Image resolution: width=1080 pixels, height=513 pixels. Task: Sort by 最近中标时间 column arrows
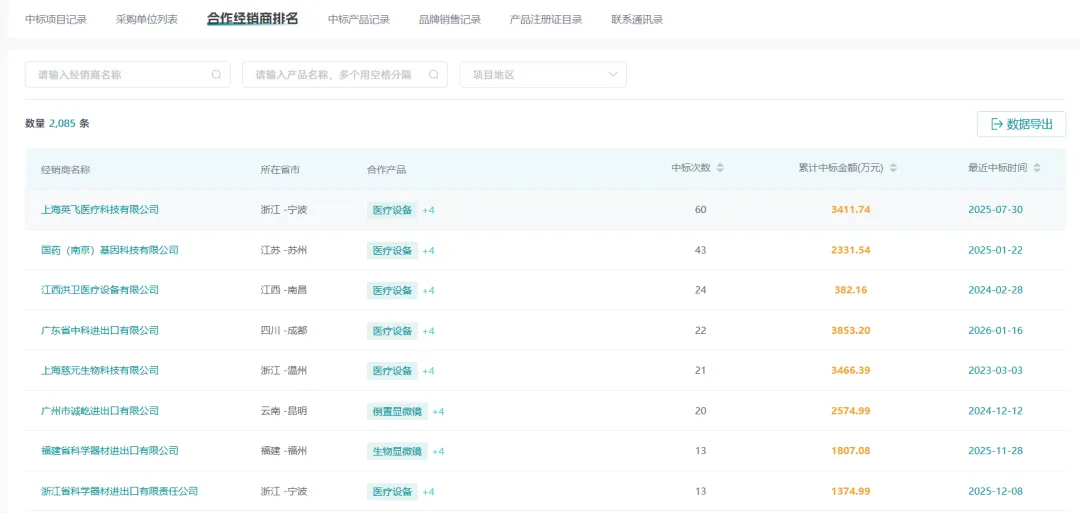(x=1037, y=168)
